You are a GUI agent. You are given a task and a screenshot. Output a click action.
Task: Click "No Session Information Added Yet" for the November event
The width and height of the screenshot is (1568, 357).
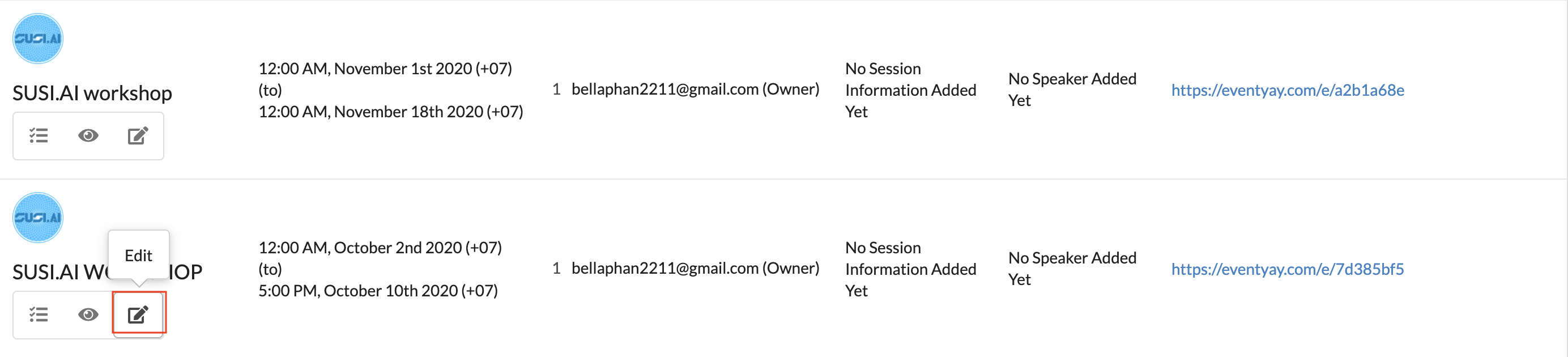click(910, 90)
